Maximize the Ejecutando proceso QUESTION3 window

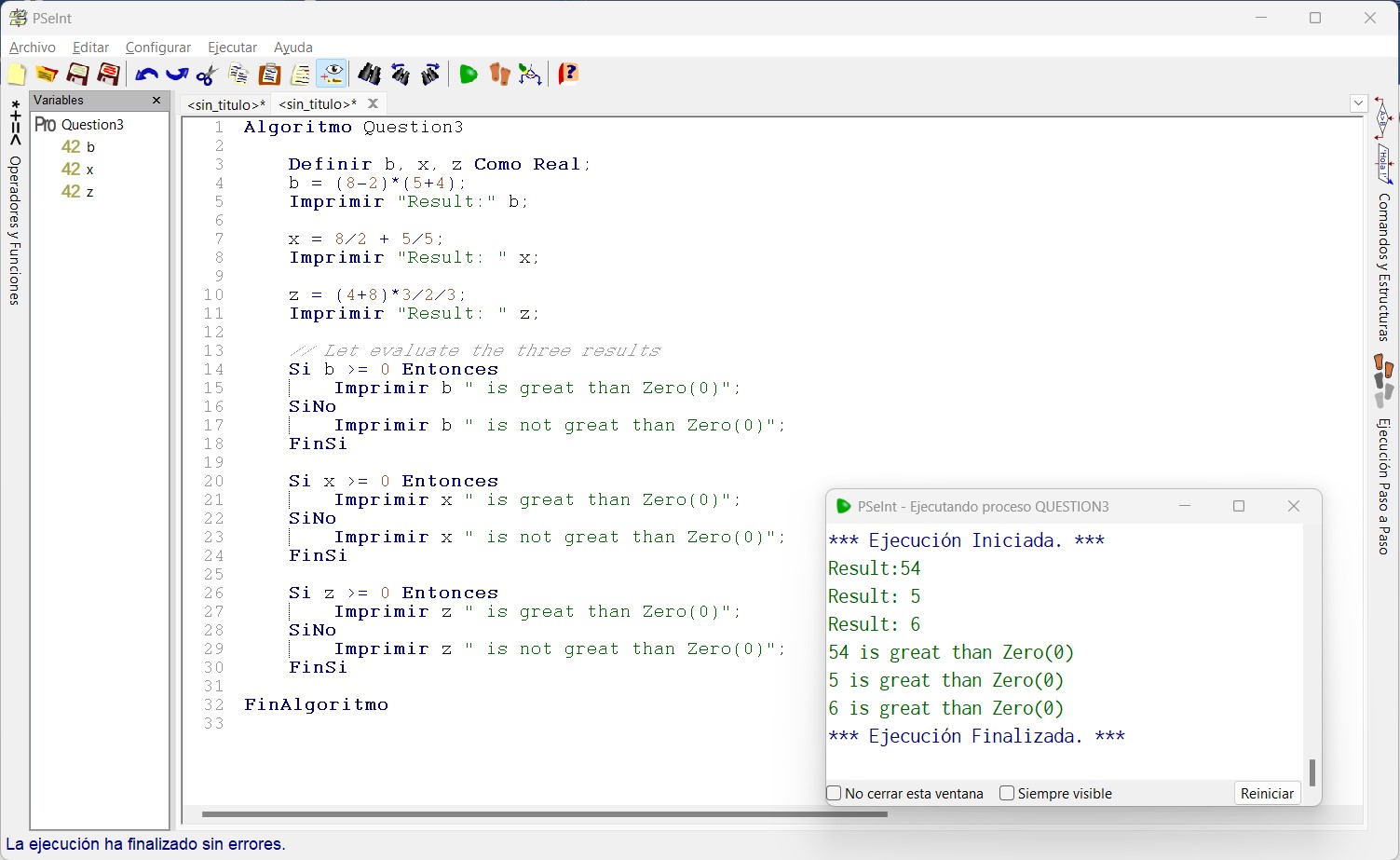pos(1239,506)
